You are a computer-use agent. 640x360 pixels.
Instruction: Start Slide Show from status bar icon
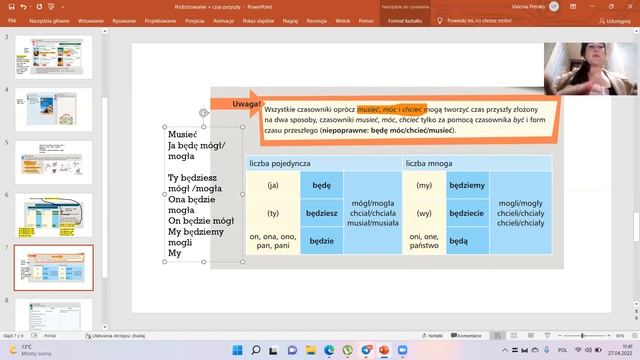pyautogui.click(x=547, y=336)
